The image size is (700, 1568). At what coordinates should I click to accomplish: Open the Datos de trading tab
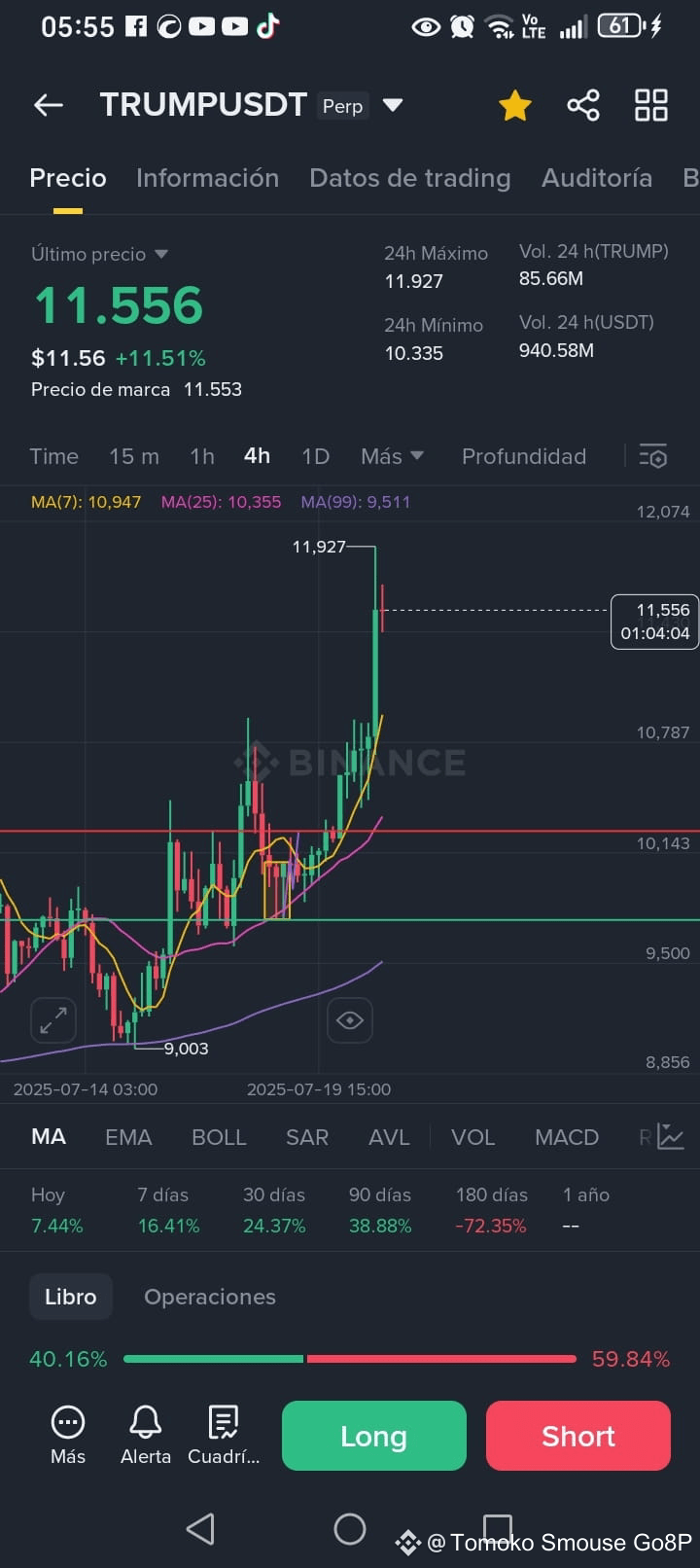click(409, 178)
